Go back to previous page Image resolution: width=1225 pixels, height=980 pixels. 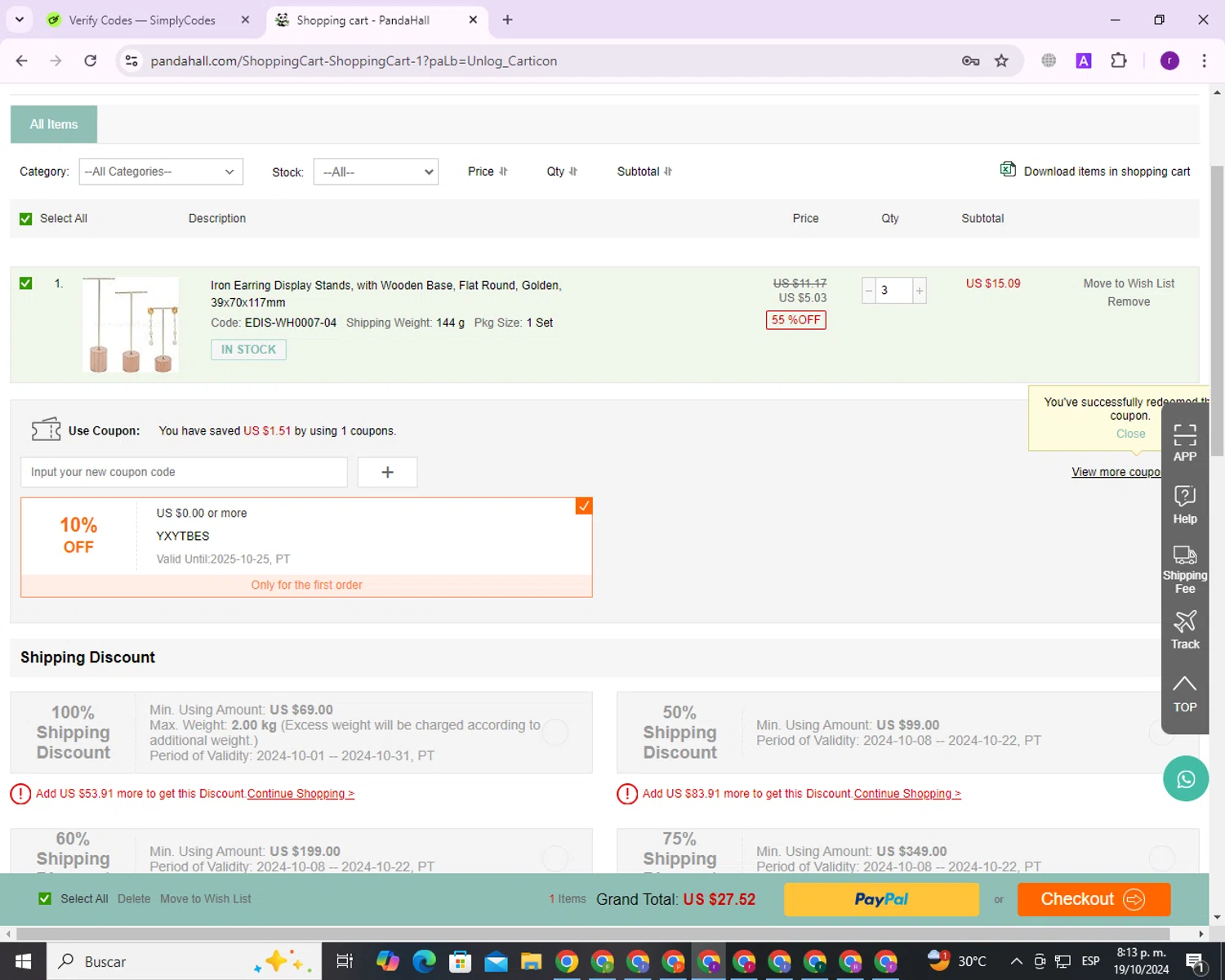22,60
